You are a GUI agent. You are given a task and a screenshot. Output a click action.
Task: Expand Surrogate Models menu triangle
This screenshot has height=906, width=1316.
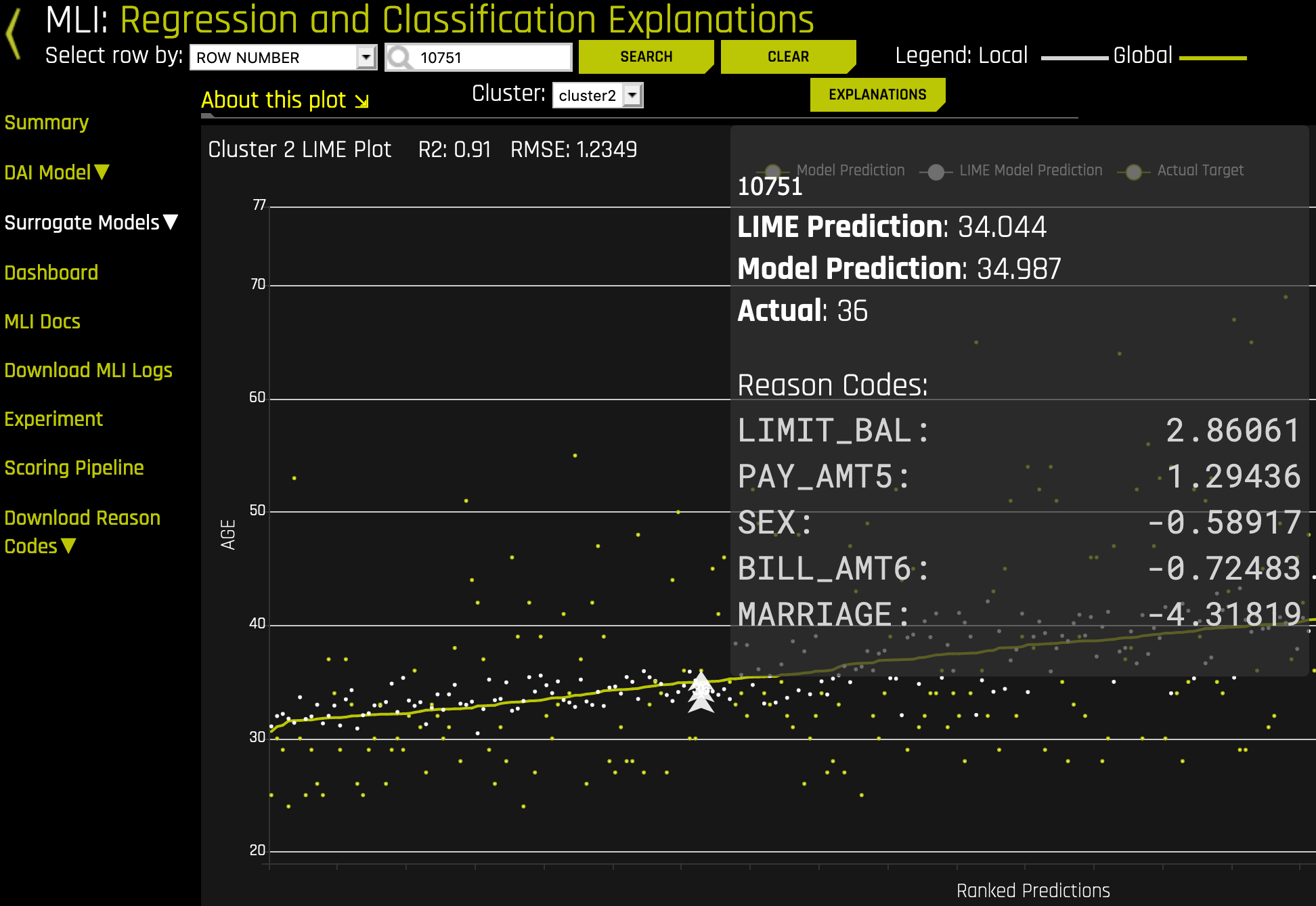(171, 222)
